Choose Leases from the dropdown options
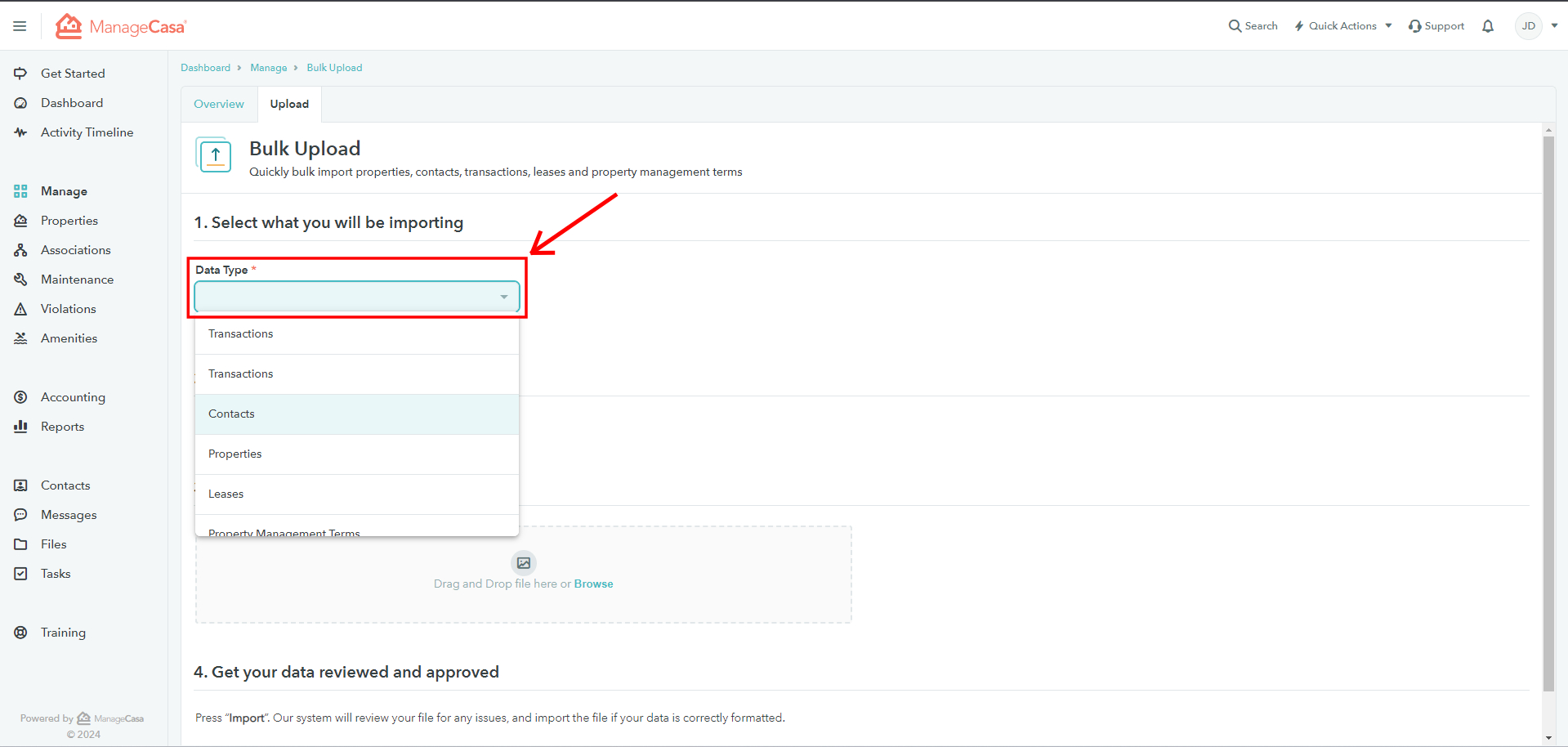This screenshot has height=747, width=1568. pos(226,494)
